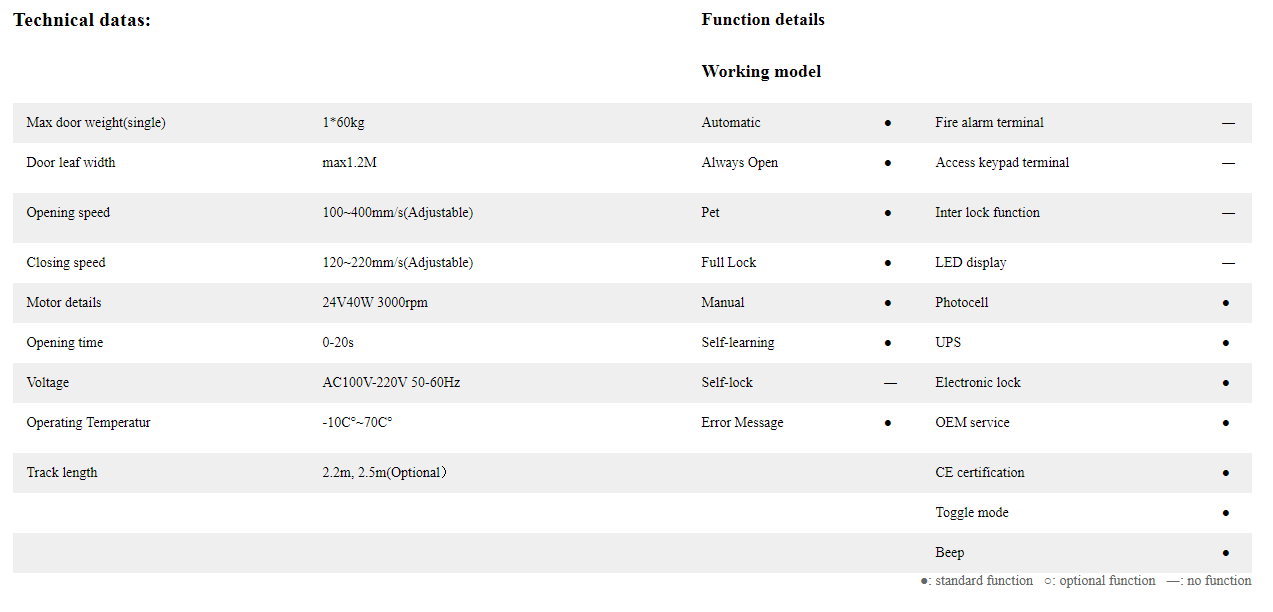
Task: Click the Max door weight(single) label
Action: (96, 123)
